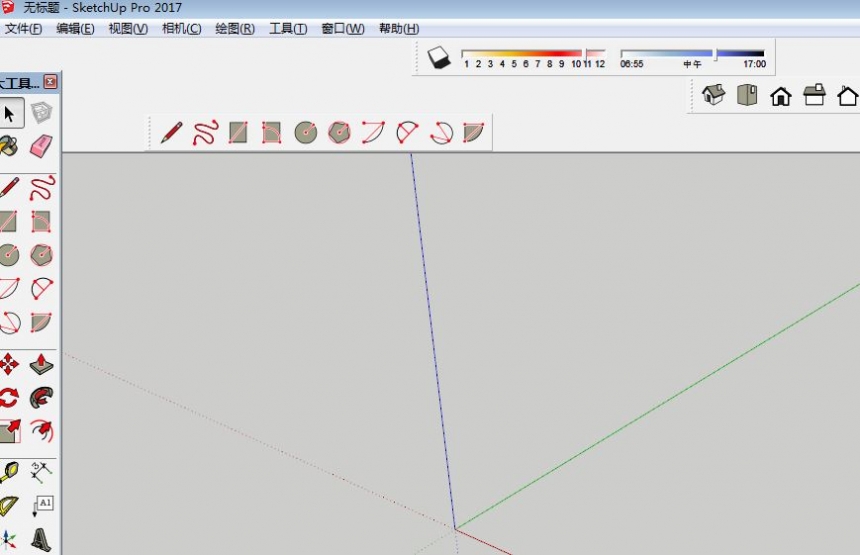Switch to Top view in views toolbar

(x=747, y=95)
